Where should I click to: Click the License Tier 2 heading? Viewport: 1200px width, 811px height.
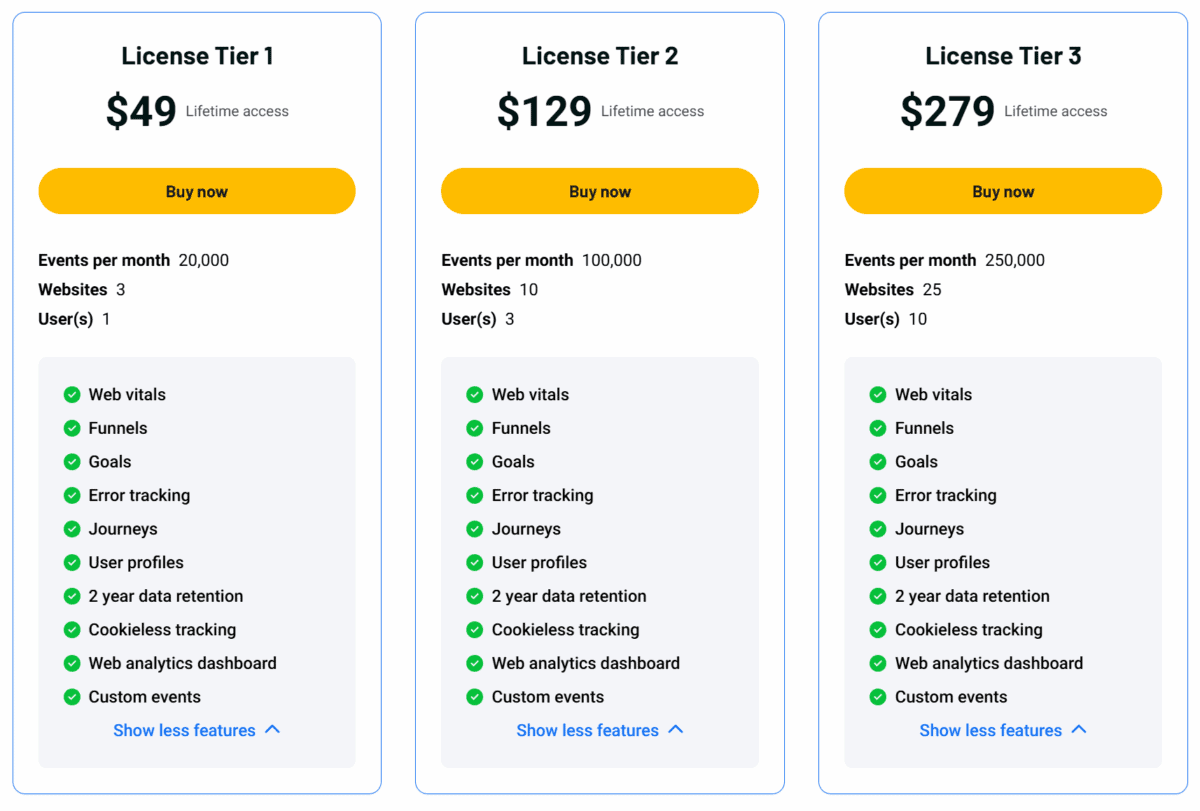pos(600,56)
